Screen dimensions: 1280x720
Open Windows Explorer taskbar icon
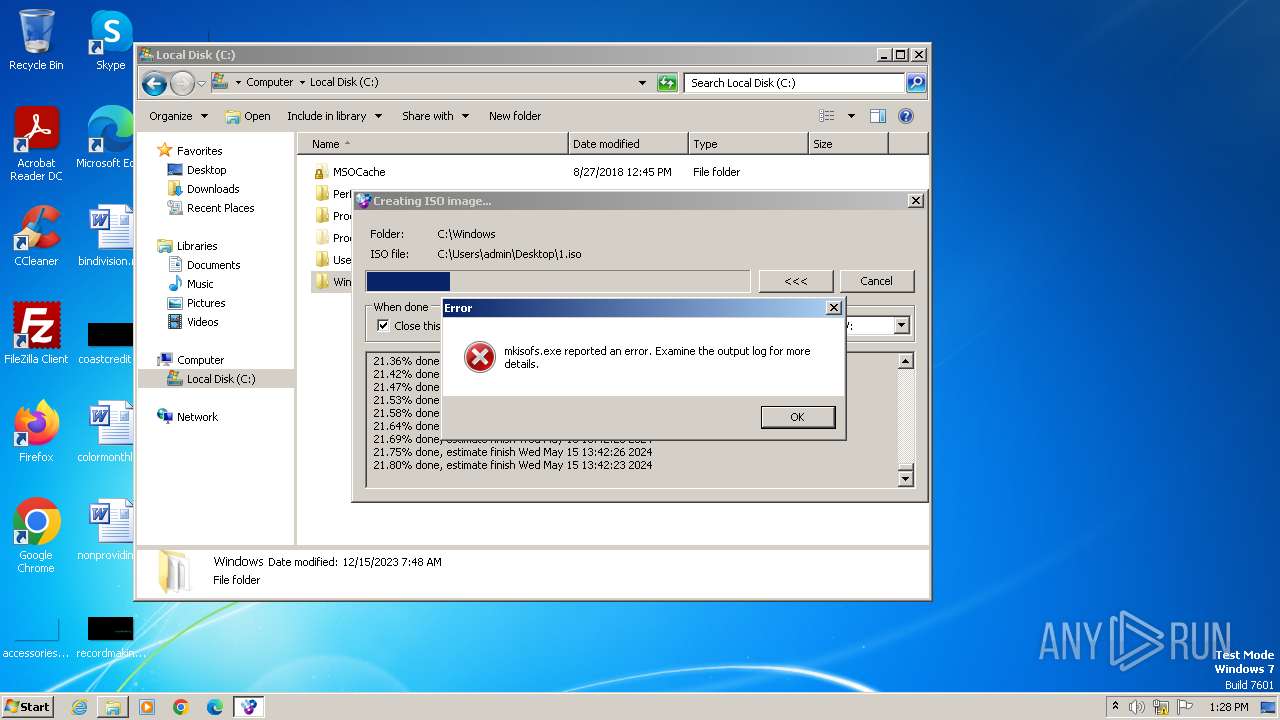(x=113, y=707)
